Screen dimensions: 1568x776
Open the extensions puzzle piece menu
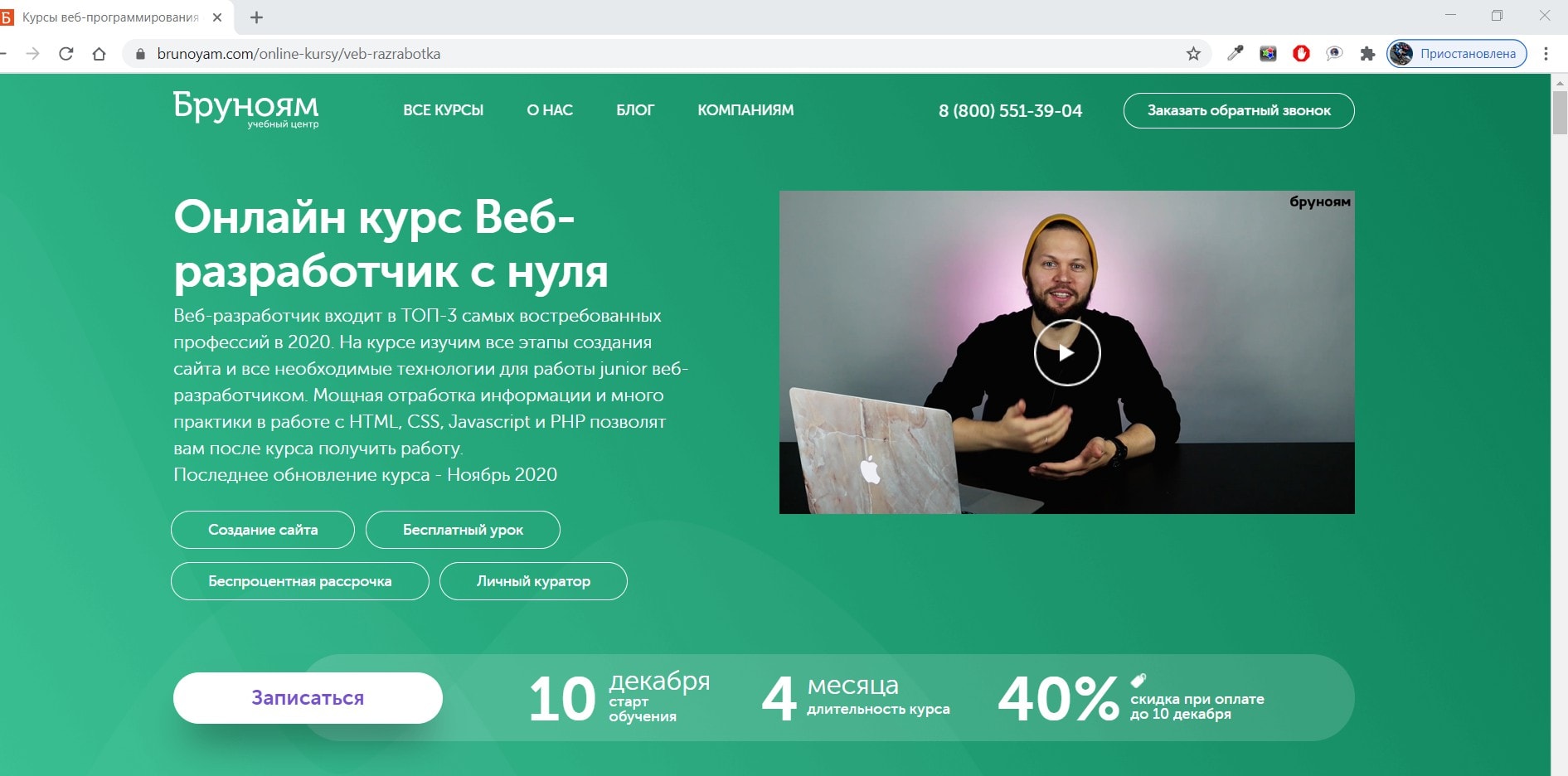[1367, 54]
